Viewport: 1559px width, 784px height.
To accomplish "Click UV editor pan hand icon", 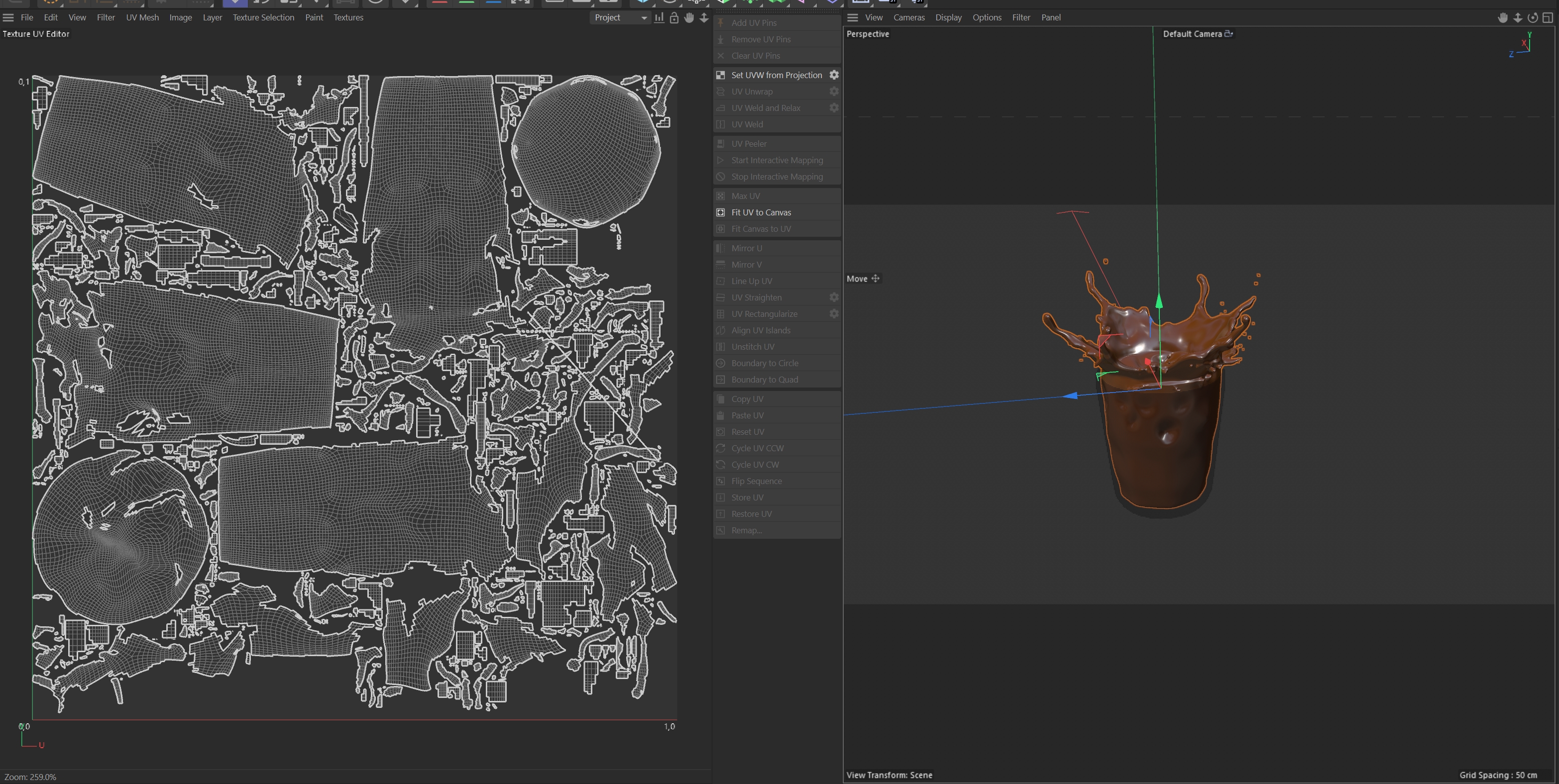I will (x=689, y=17).
